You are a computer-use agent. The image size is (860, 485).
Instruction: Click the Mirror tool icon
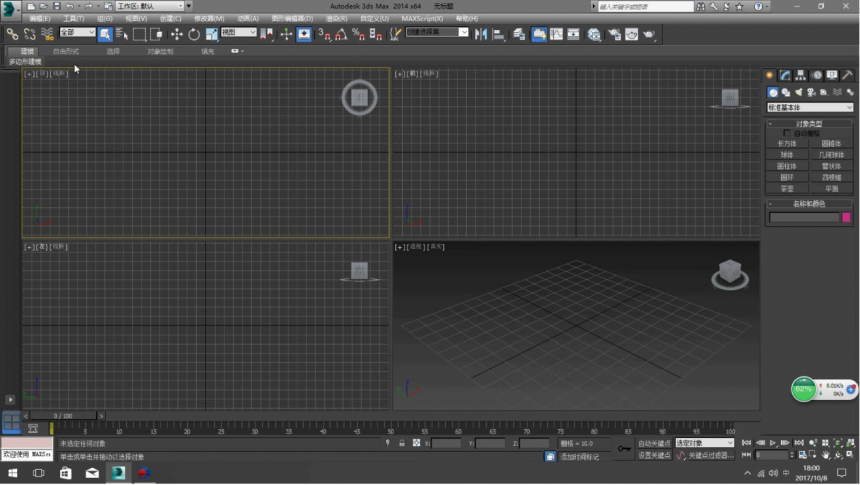click(x=481, y=34)
